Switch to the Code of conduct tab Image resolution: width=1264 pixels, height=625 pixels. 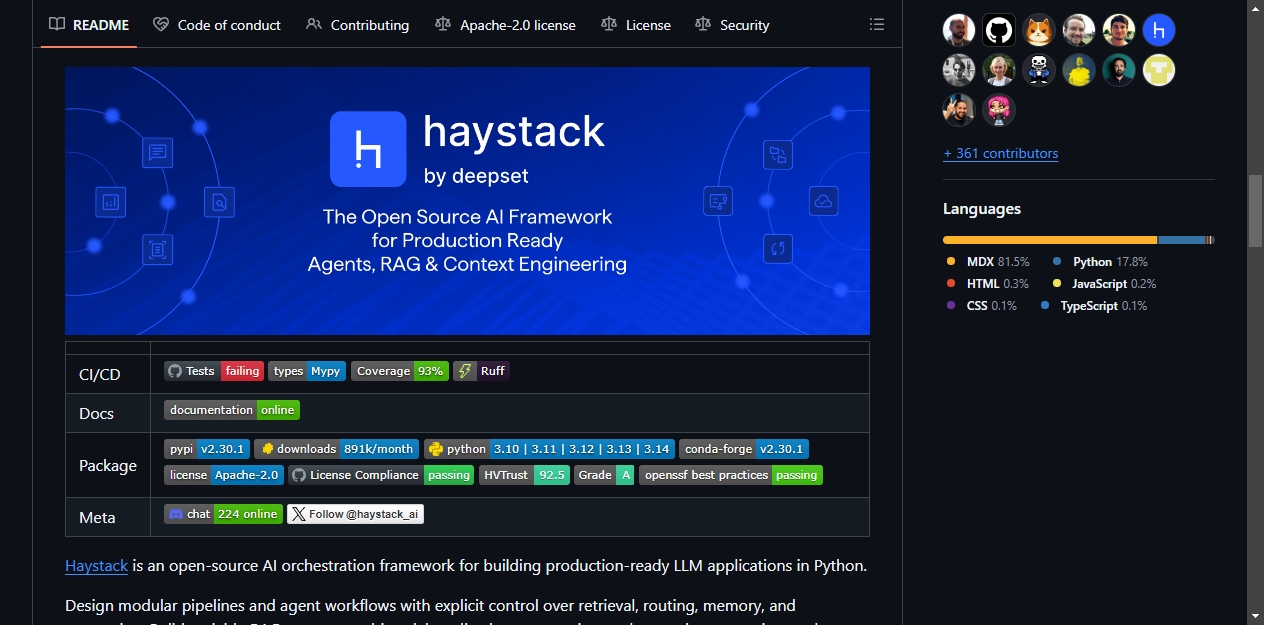point(217,24)
